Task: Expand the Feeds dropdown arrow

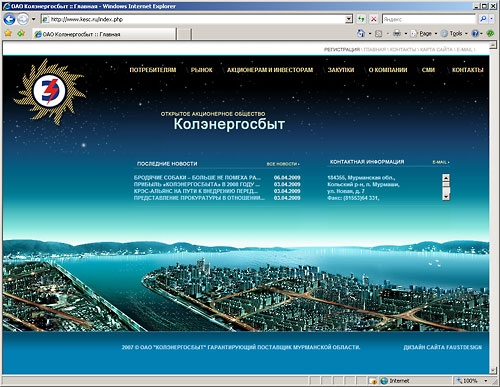Action: pos(388,34)
